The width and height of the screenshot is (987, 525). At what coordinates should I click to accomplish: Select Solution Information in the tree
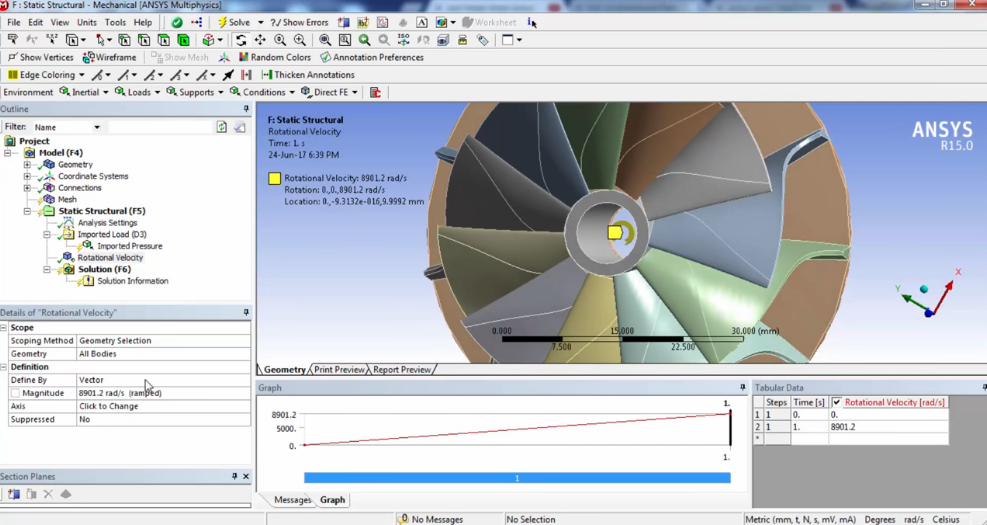pyautogui.click(x=133, y=281)
